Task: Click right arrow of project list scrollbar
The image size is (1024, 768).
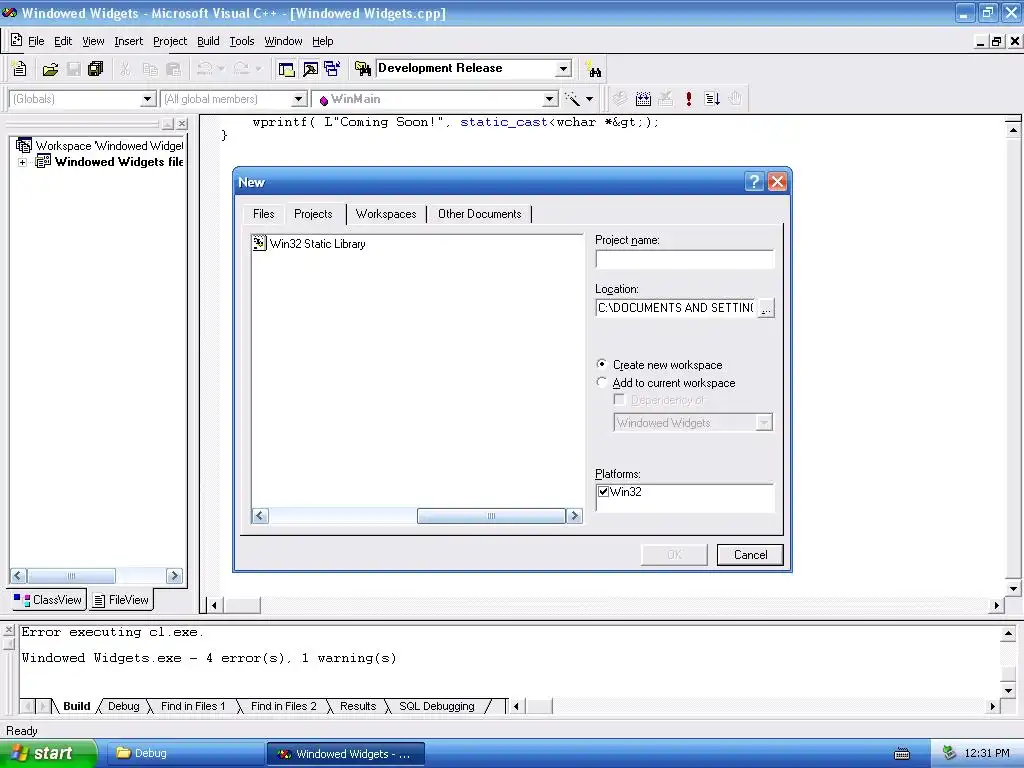Action: click(575, 516)
